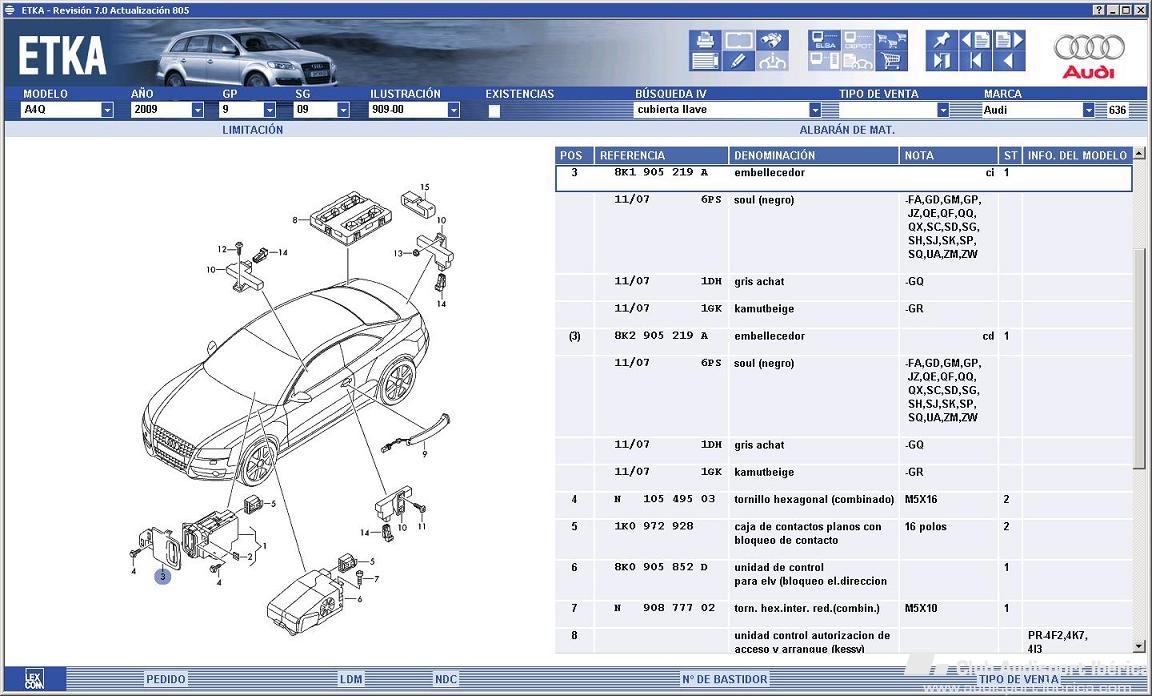Launch the ELBA icon
The image size is (1152, 696).
pyautogui.click(x=824, y=40)
